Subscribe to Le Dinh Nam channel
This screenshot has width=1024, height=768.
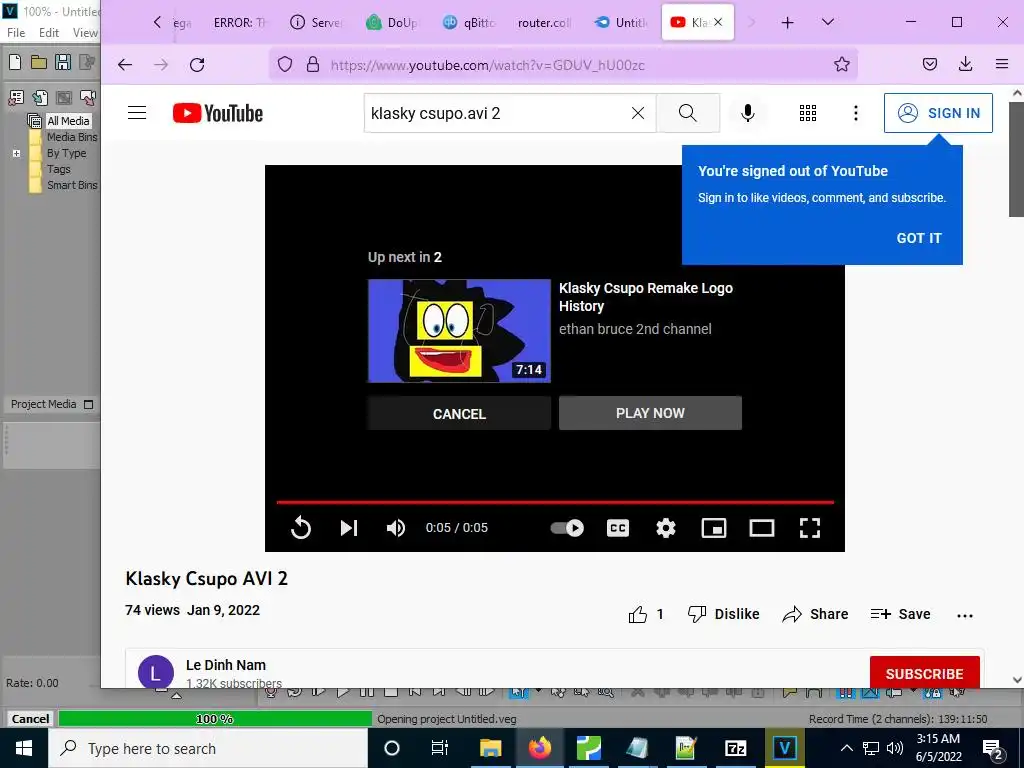pos(925,673)
